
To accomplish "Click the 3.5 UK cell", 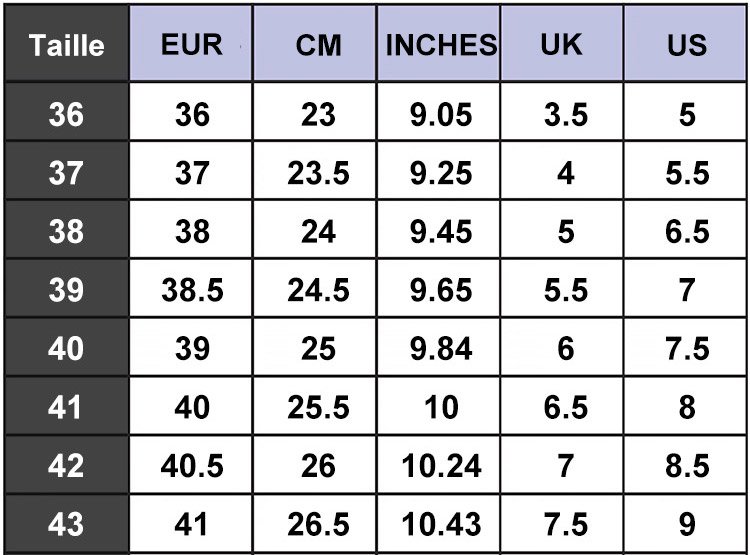I will tap(565, 114).
